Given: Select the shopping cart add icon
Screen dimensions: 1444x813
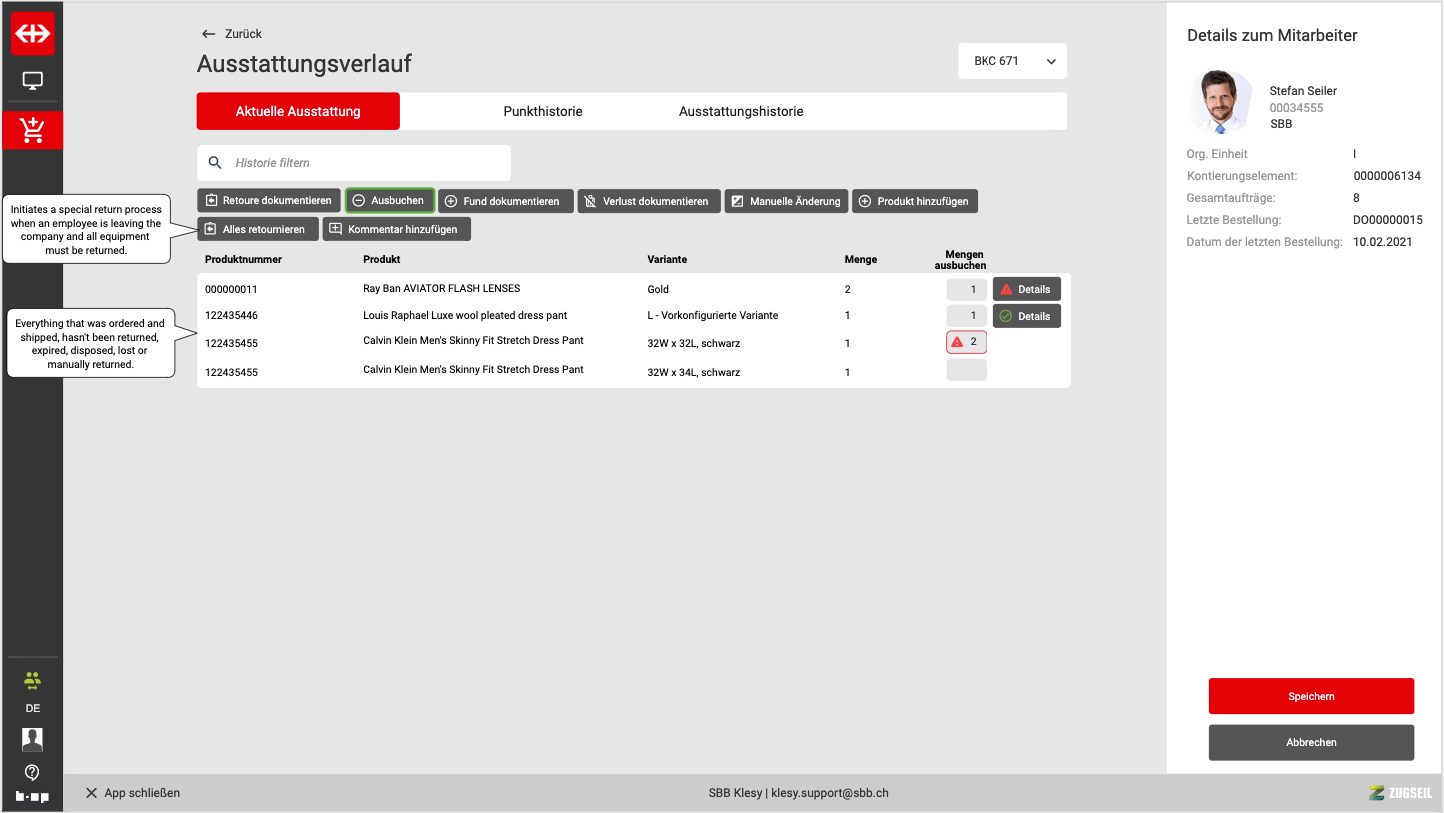Looking at the screenshot, I should 33,130.
